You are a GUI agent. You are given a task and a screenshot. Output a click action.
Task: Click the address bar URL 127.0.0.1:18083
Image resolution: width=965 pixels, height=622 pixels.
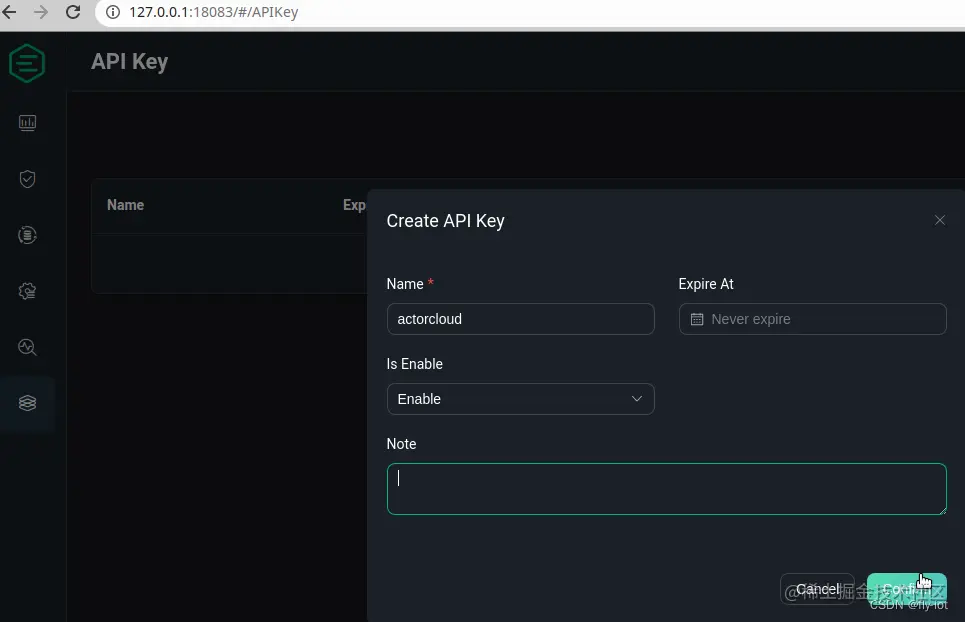click(x=214, y=12)
